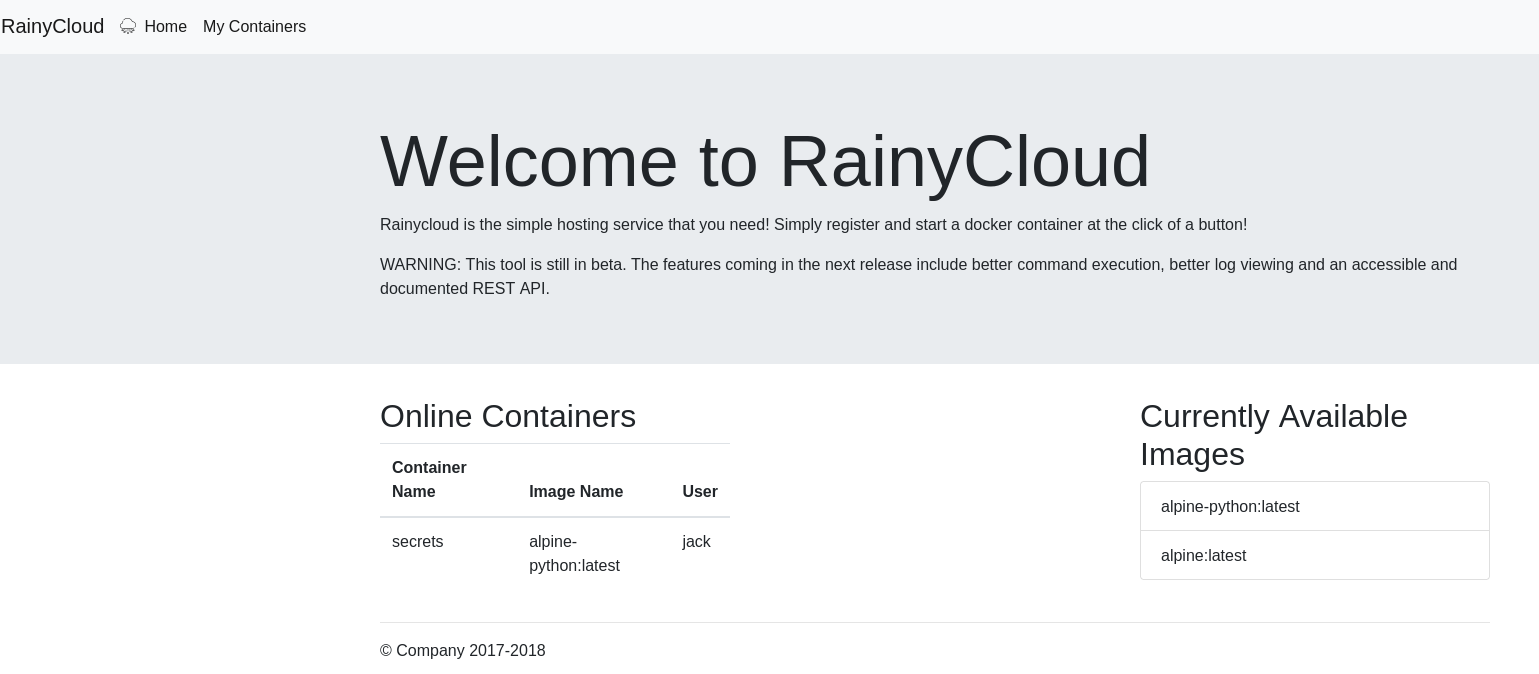The height and width of the screenshot is (674, 1539).
Task: Click the REST API text in notice
Action: coord(510,289)
